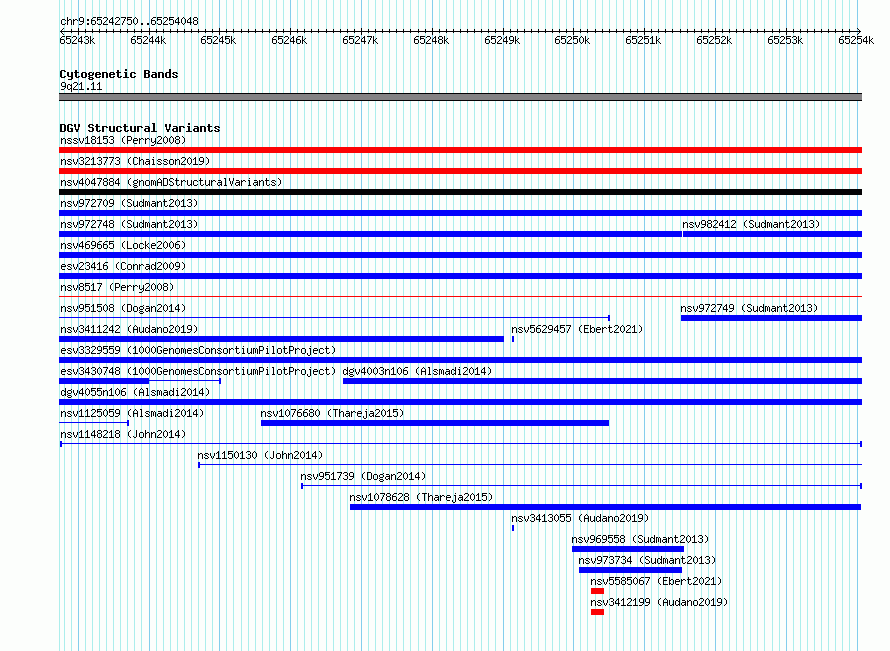
Task: Click the tiny blue nsv5629457 marker
Action: (x=513, y=339)
